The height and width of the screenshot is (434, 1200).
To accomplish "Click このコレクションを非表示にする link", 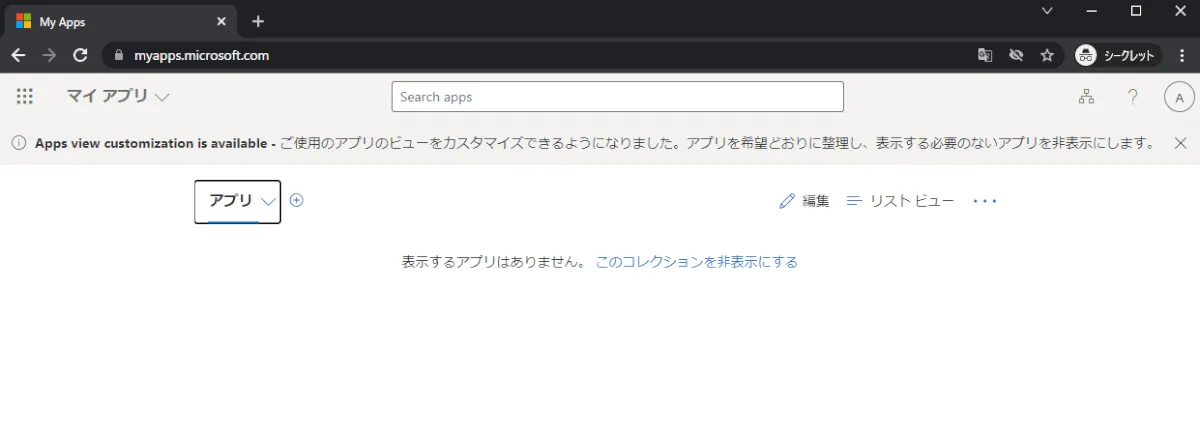I will point(697,262).
